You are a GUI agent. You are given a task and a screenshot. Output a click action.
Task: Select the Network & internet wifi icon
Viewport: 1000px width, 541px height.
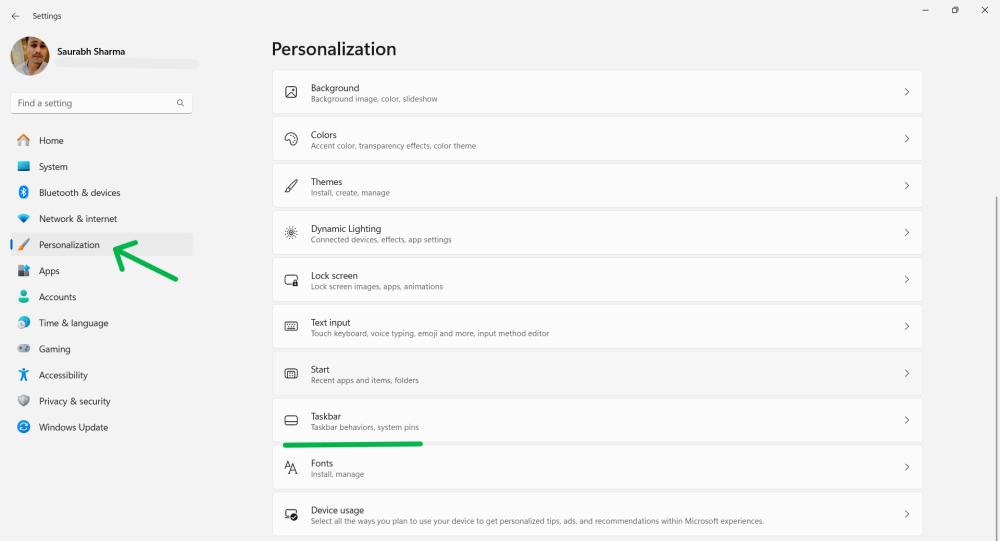tap(24, 219)
